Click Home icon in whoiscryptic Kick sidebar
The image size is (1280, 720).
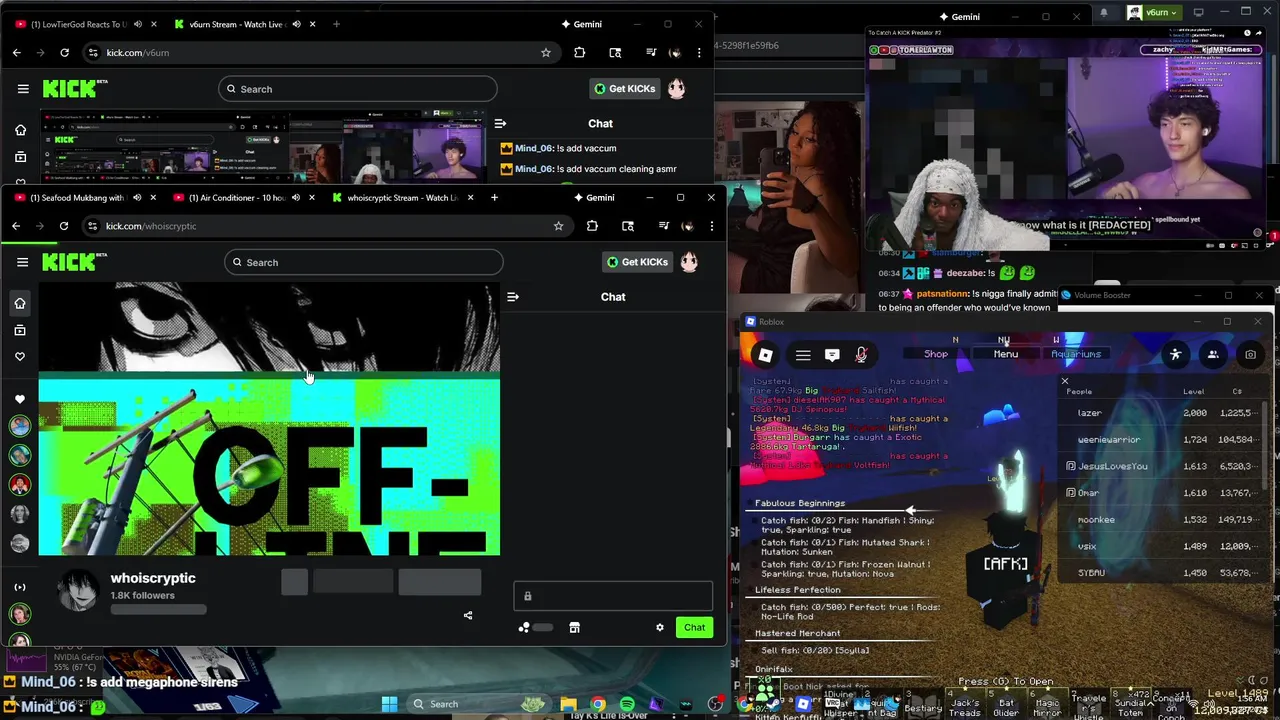click(20, 303)
